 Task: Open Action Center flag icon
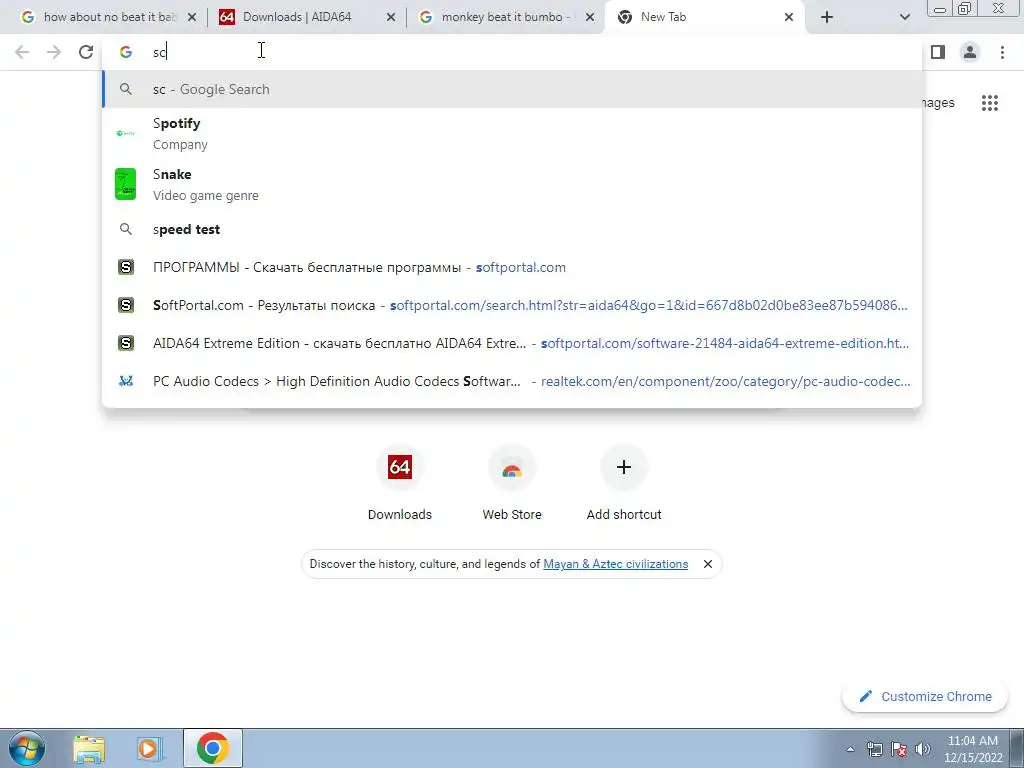tap(899, 749)
